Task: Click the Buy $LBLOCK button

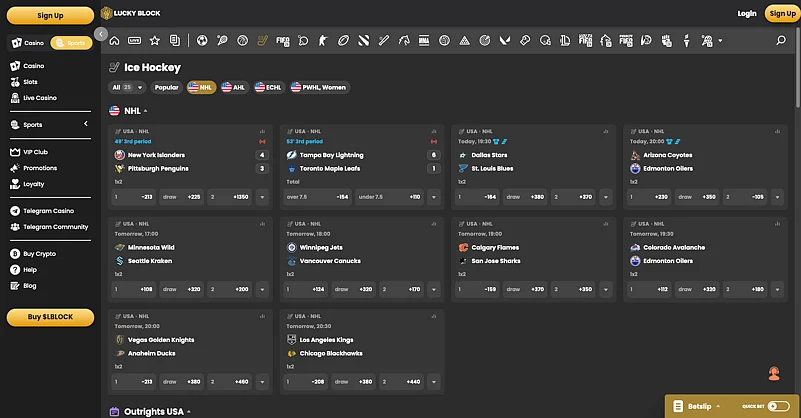Action: coord(51,317)
